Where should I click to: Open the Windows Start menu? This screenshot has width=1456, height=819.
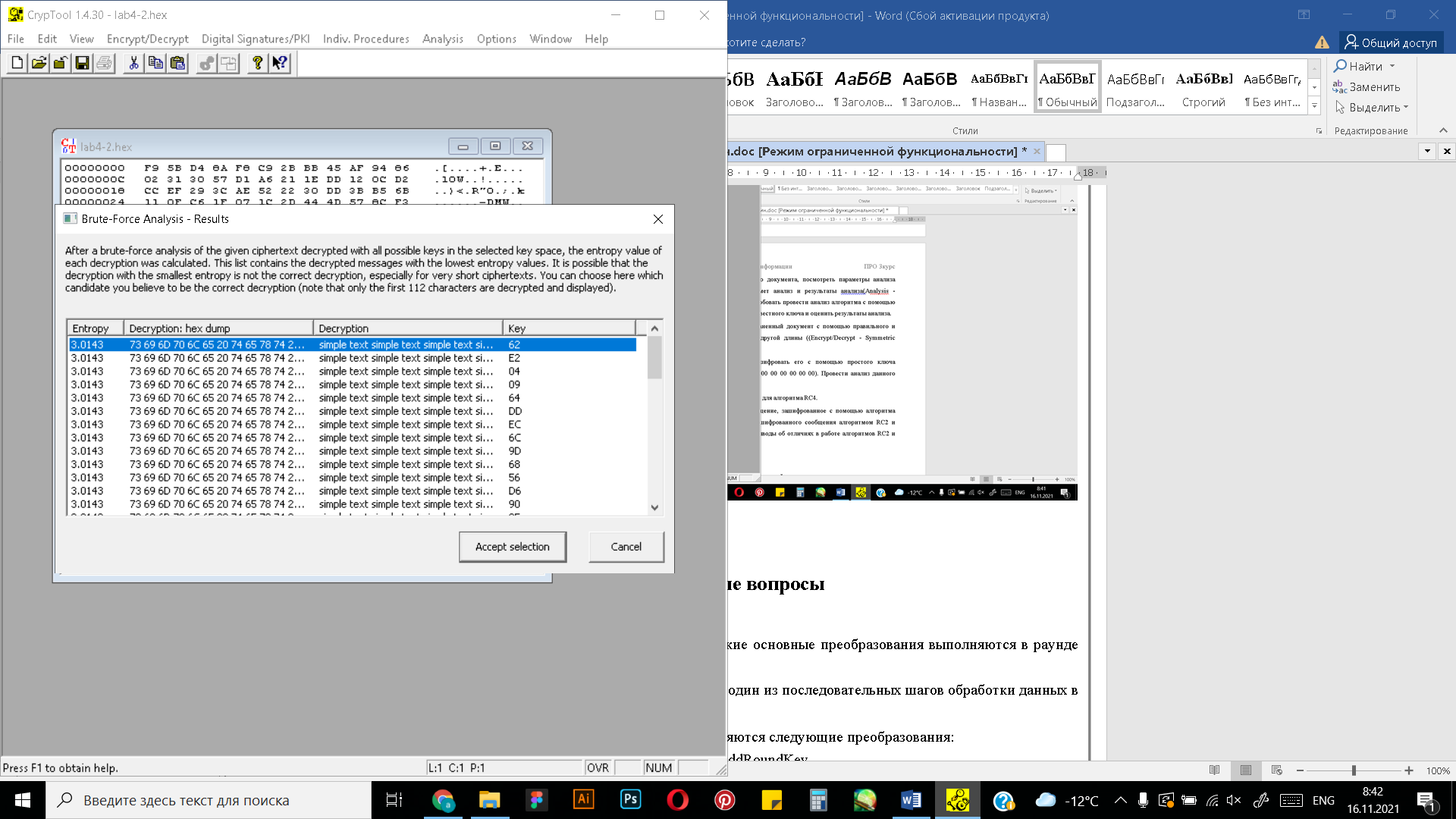pyautogui.click(x=23, y=800)
